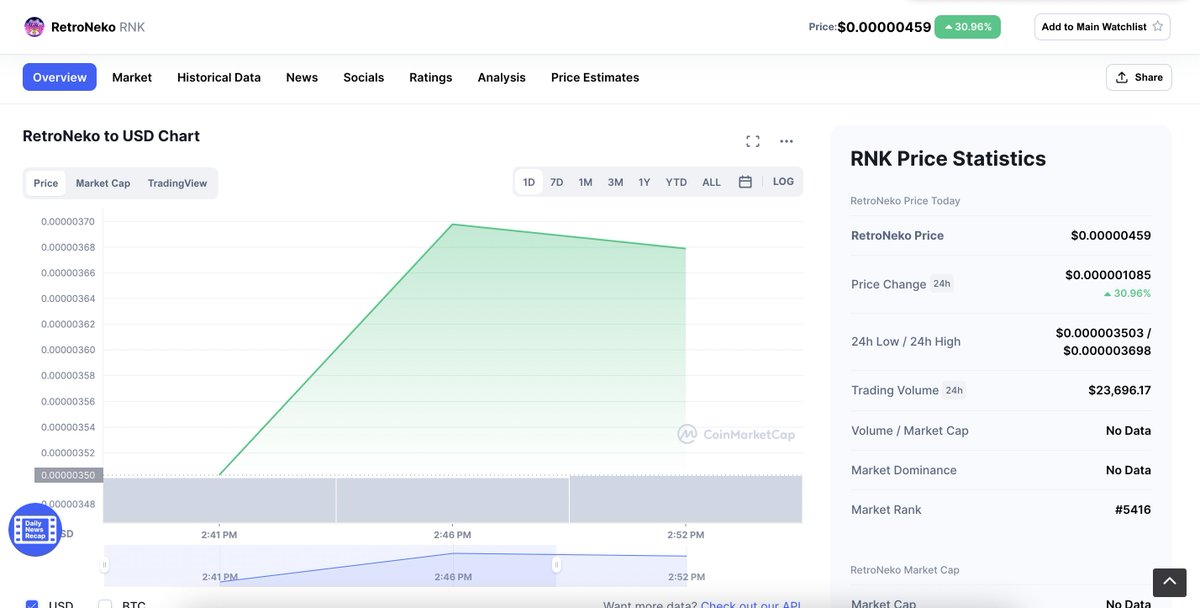
Task: Click the star icon on Add to Main Watchlist
Action: point(1158,27)
